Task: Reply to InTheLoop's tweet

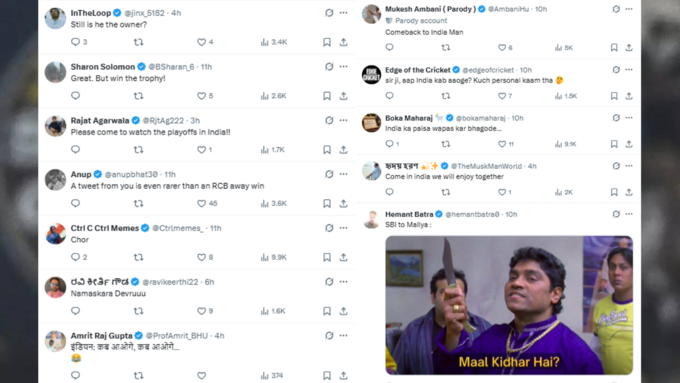Action: [x=75, y=42]
